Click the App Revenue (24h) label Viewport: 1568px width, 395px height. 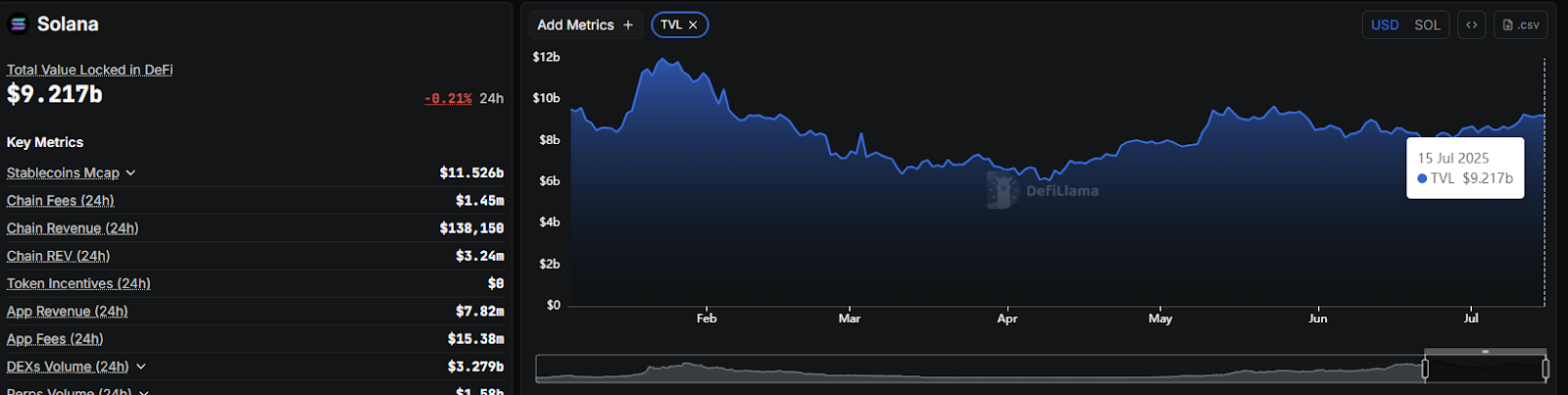coord(67,312)
